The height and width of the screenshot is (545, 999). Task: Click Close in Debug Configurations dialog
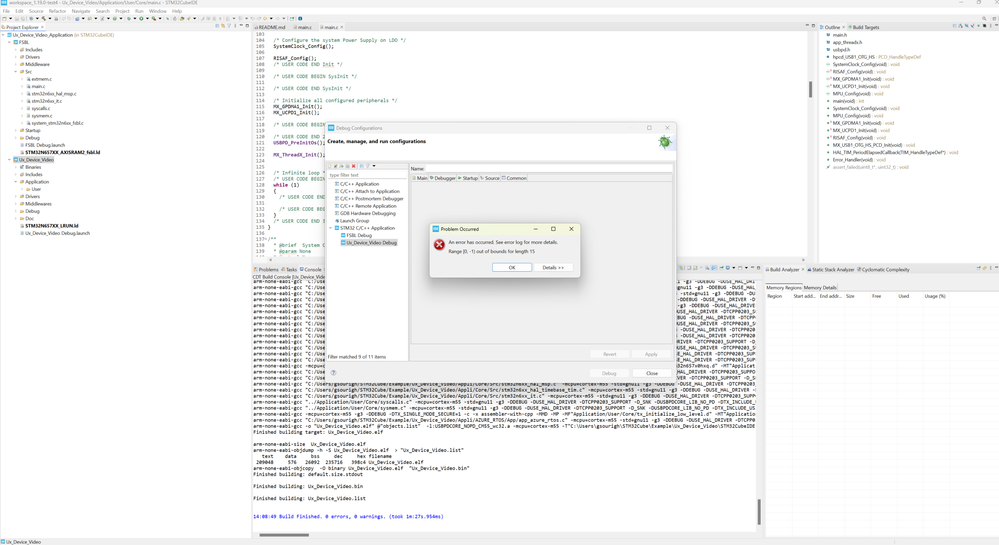tap(652, 373)
